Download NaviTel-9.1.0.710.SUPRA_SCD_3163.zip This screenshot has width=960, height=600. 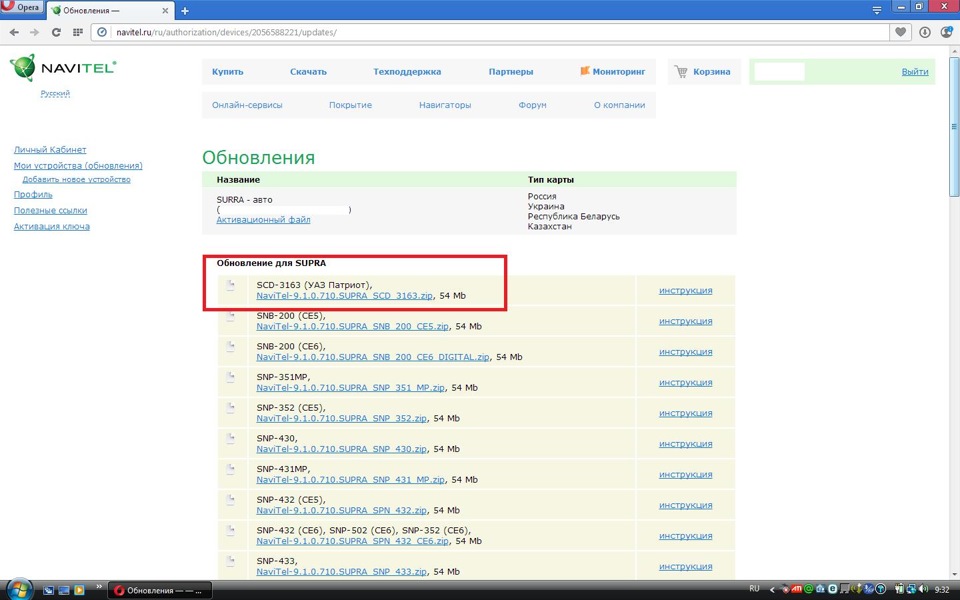pyautogui.click(x=345, y=296)
